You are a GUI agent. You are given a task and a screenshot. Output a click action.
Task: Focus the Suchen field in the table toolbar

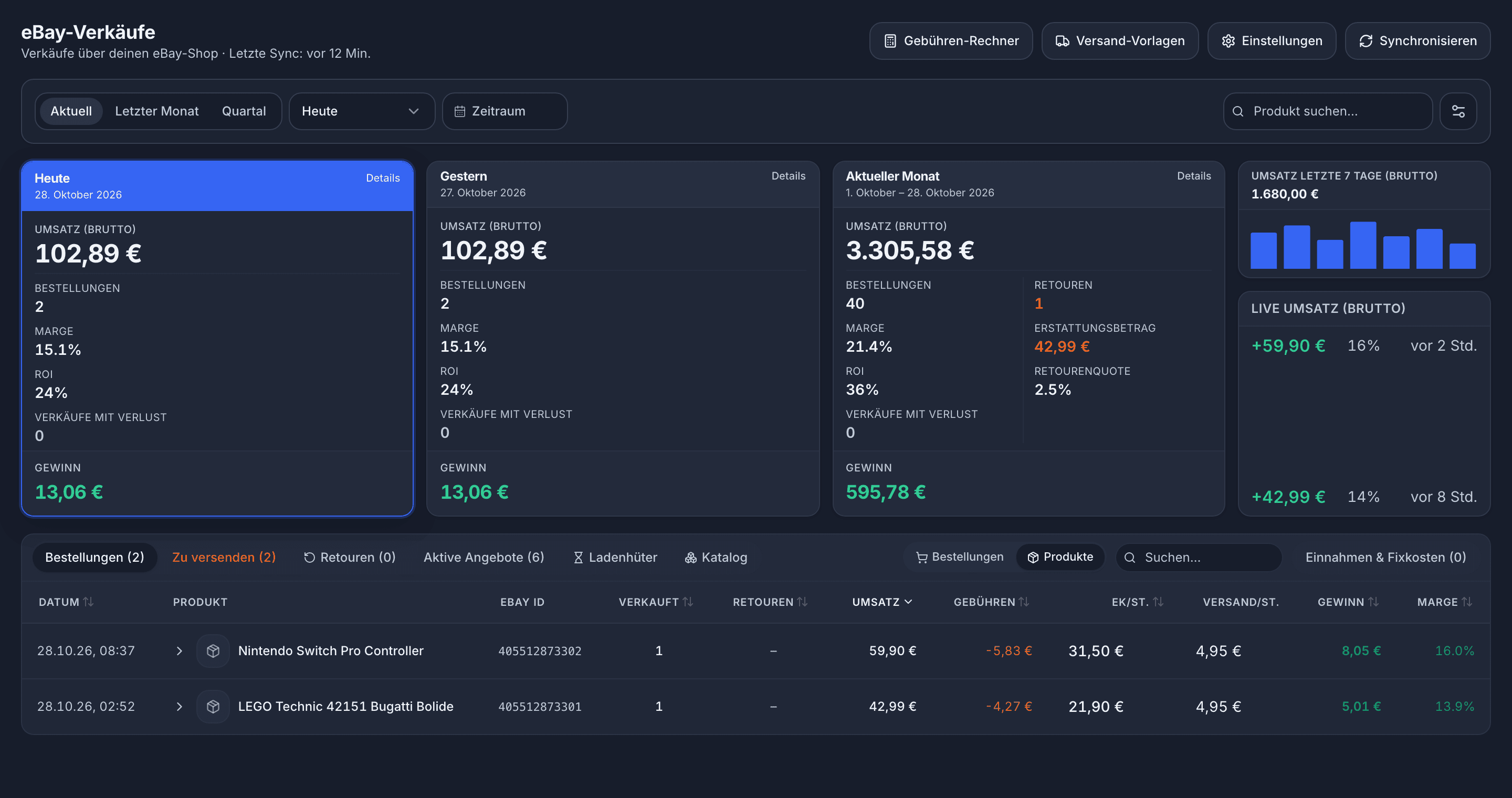click(1198, 557)
